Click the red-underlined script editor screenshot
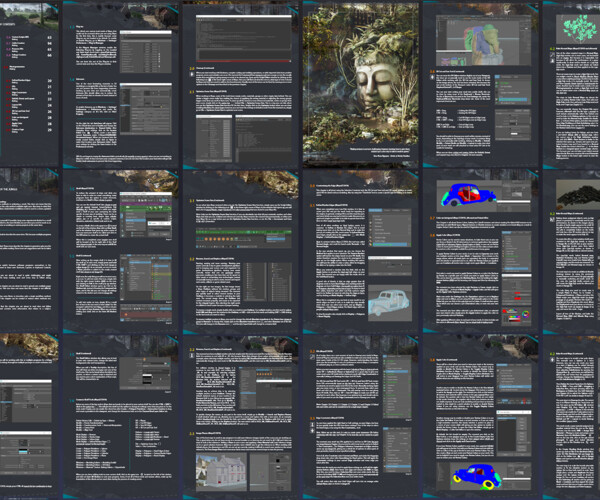 [244, 39]
